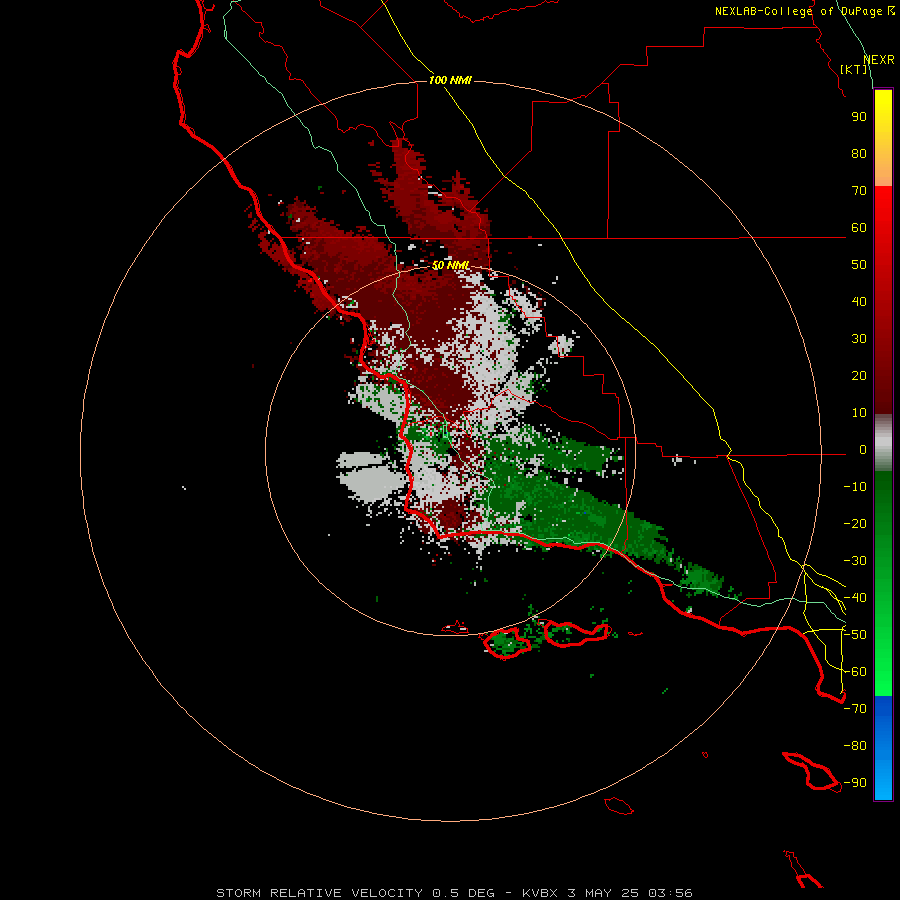Click the 80 label on the velocity legend

pyautogui.click(x=859, y=154)
